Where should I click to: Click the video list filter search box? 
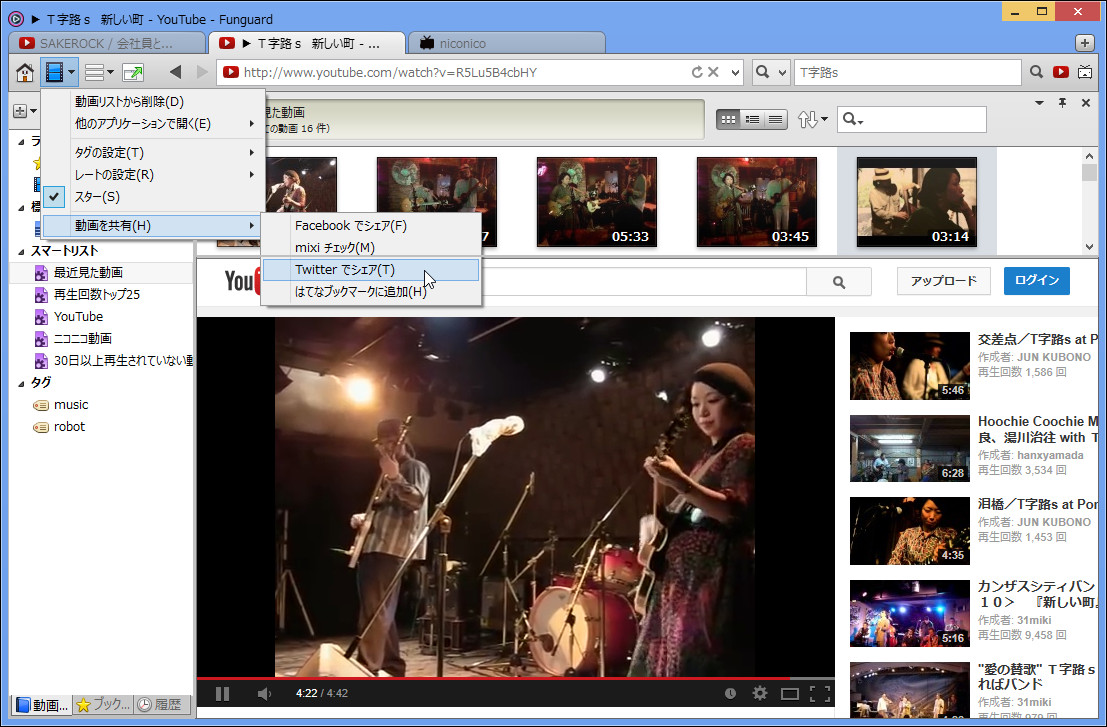(x=911, y=119)
